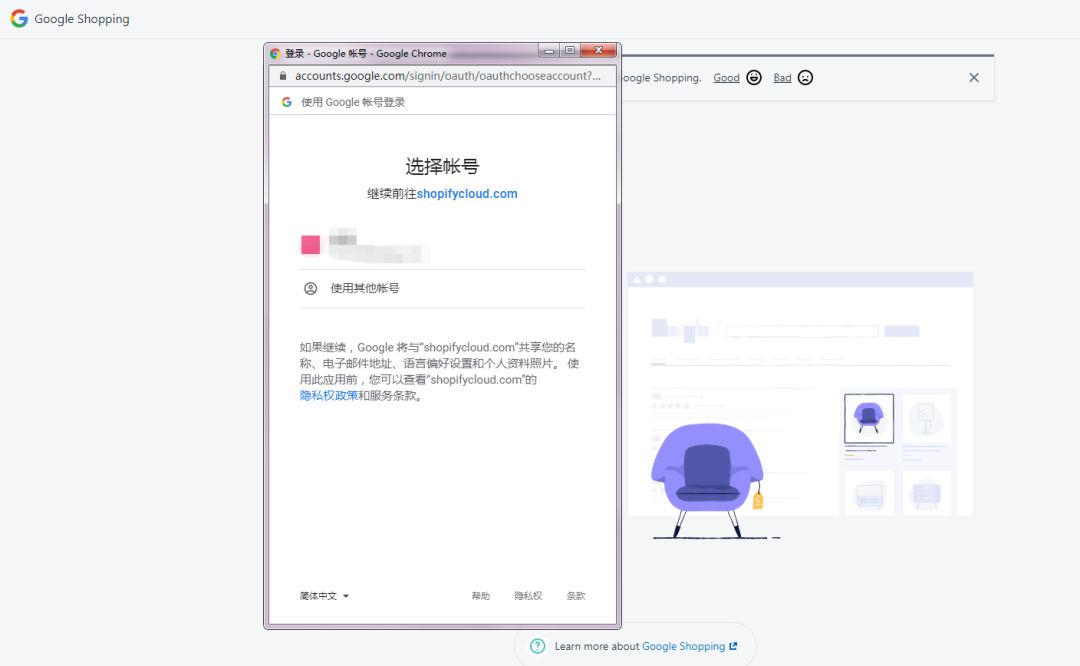Click the 选择帐号 heading
Viewport: 1080px width, 666px height.
pyautogui.click(x=442, y=166)
